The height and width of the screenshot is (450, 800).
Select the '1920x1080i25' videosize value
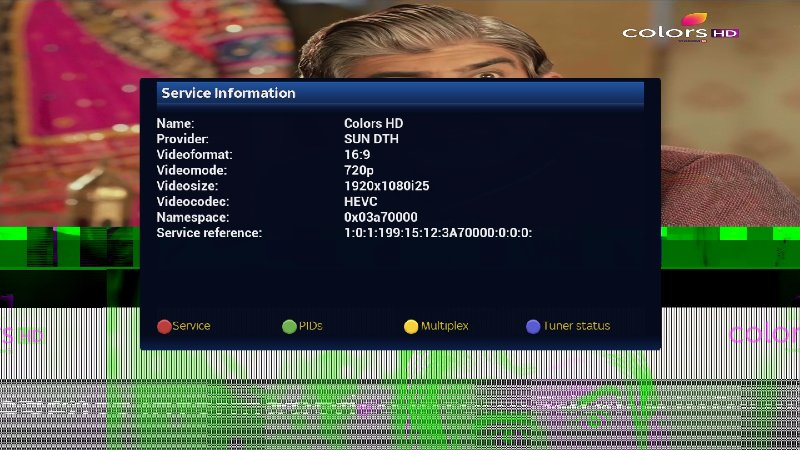coord(387,186)
